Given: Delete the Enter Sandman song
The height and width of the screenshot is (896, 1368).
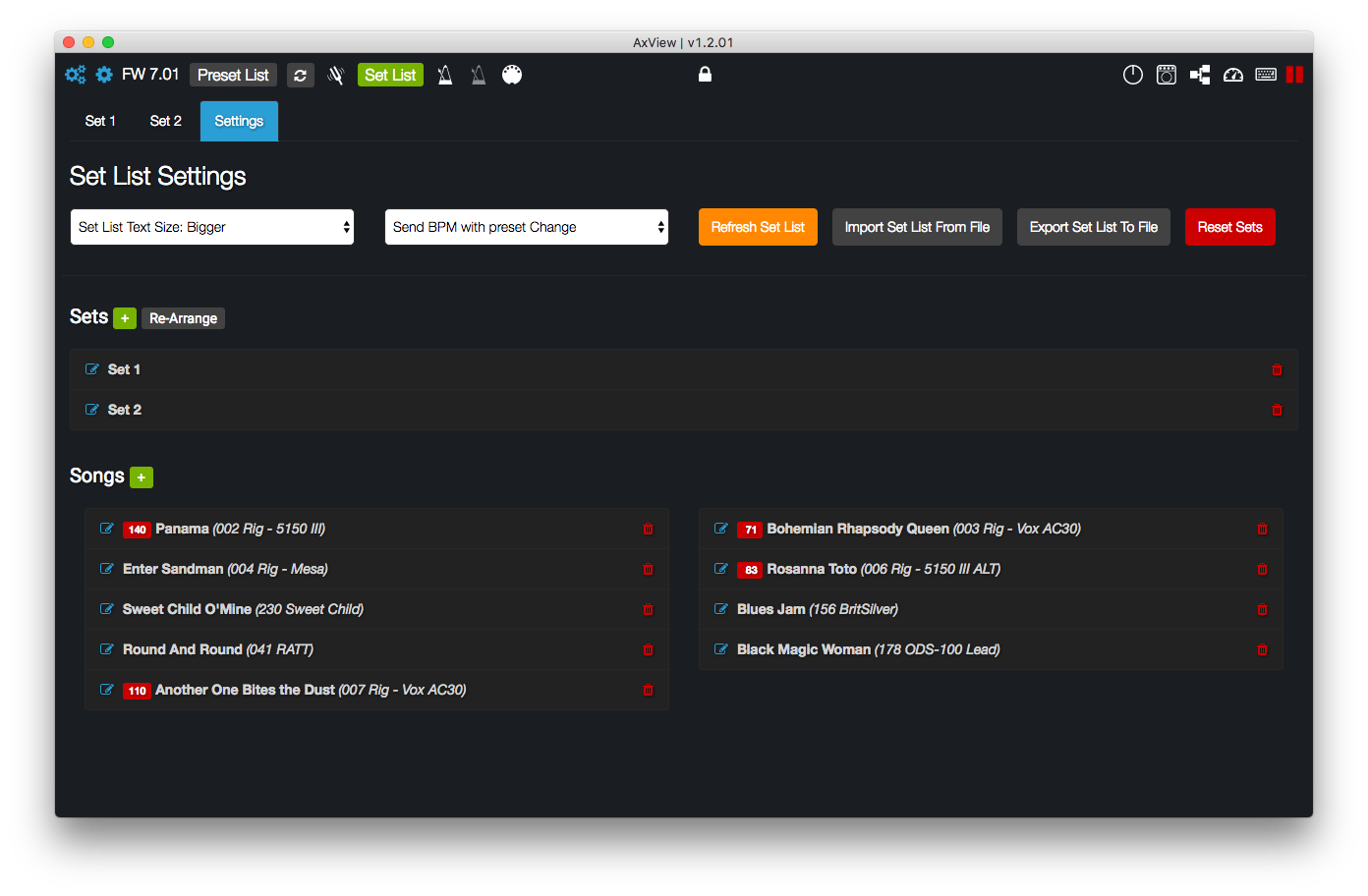Looking at the screenshot, I should point(649,569).
